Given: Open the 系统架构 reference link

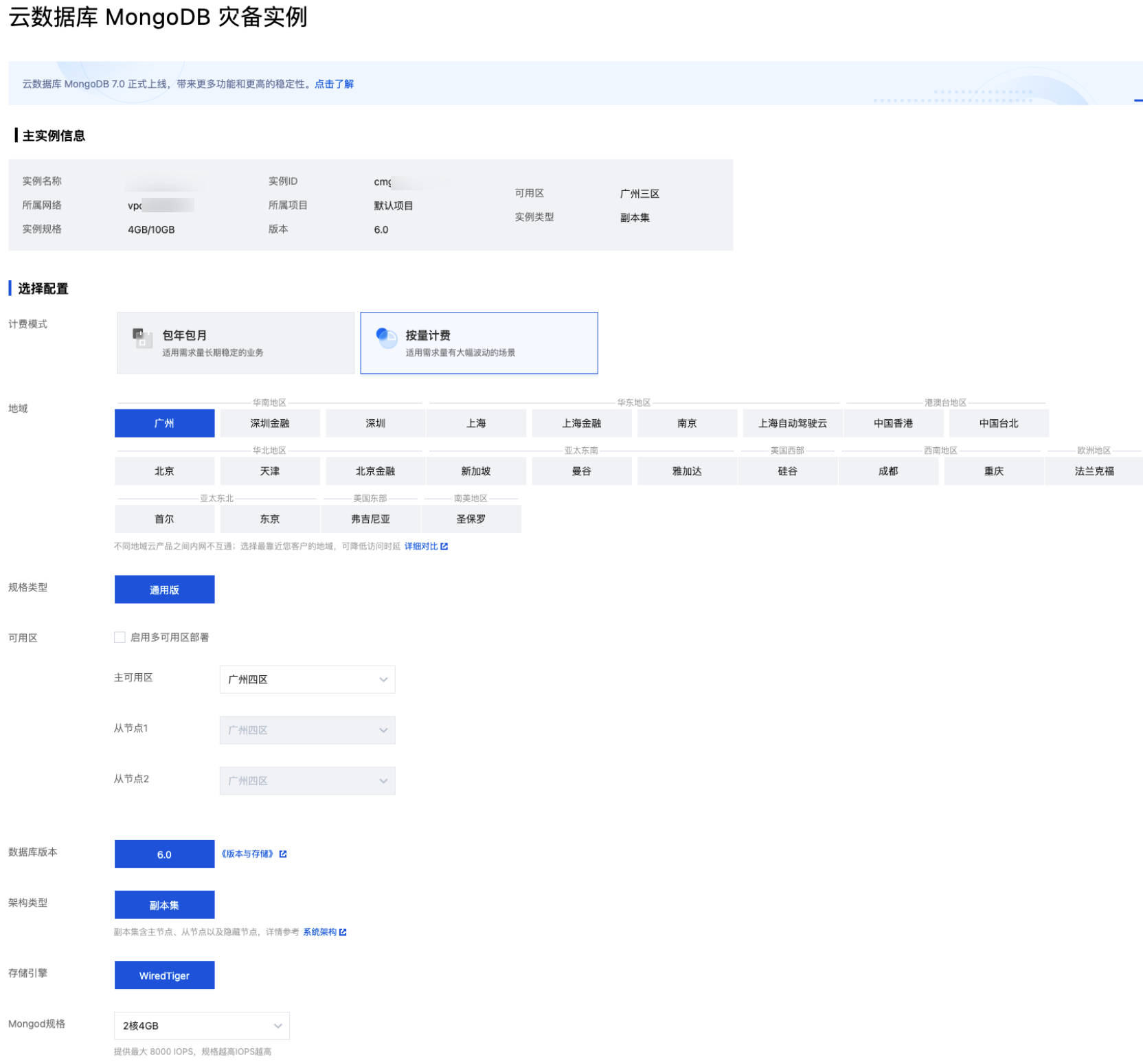Looking at the screenshot, I should click(x=319, y=932).
